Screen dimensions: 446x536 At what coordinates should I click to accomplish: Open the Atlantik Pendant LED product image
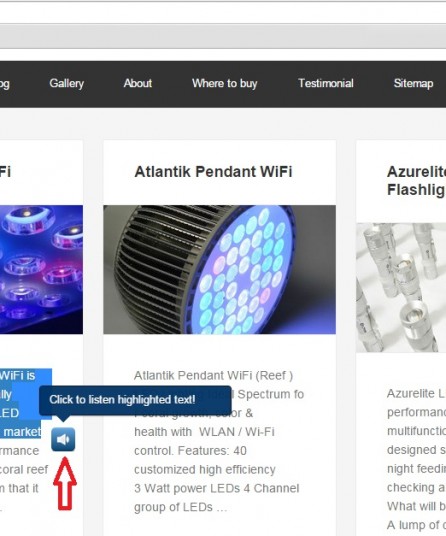click(x=219, y=269)
